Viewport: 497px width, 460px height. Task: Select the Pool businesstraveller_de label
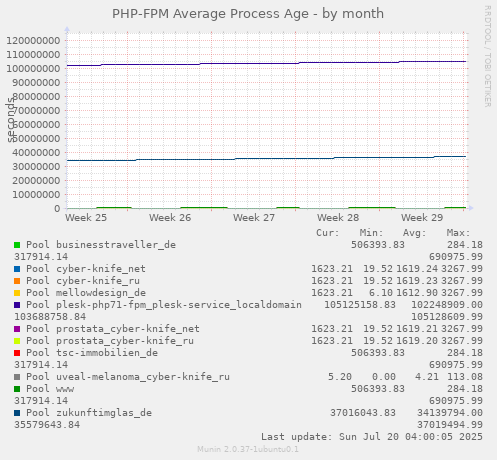point(101,245)
